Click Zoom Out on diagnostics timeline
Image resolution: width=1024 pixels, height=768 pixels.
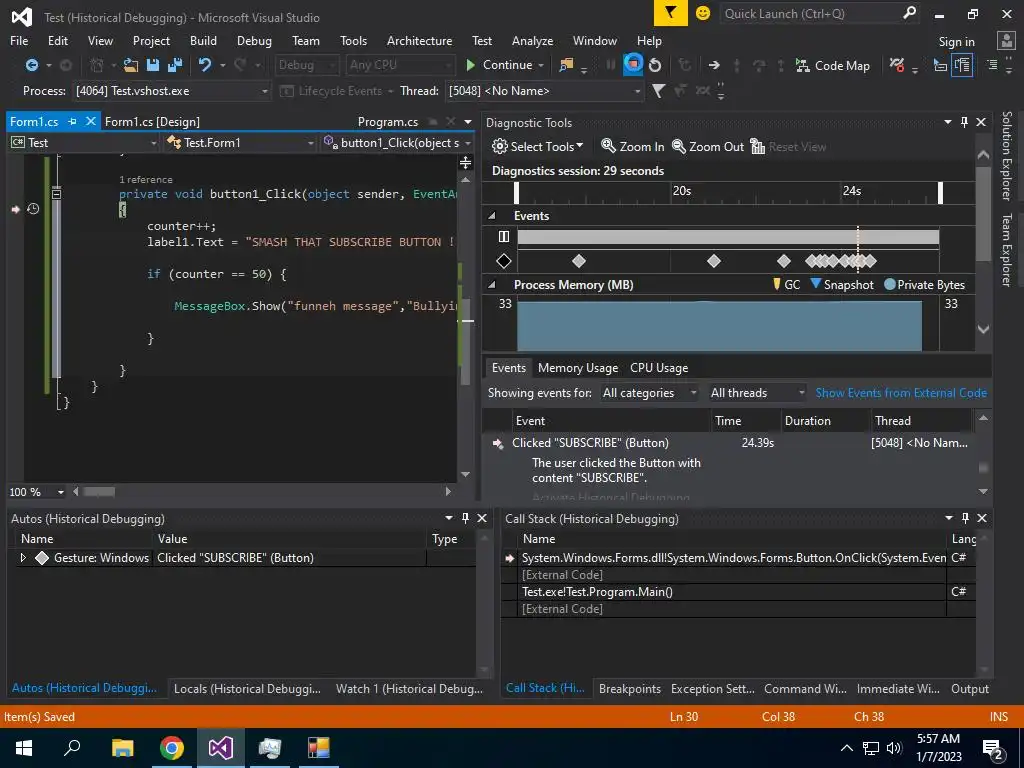tap(708, 146)
